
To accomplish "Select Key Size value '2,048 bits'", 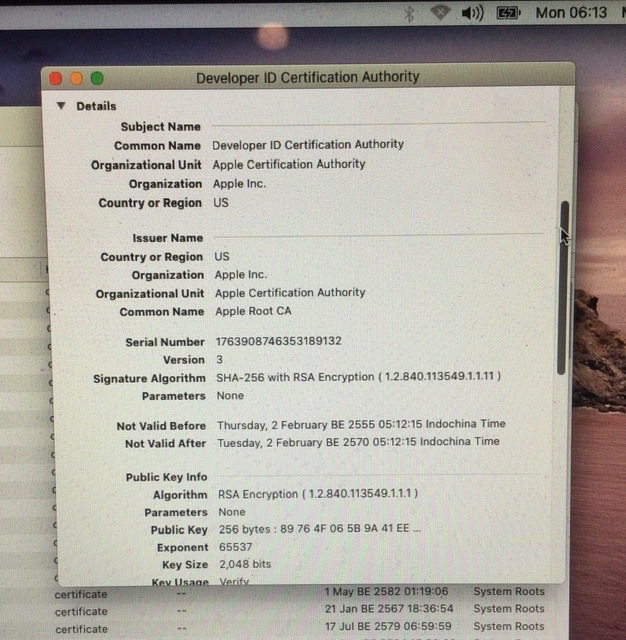I will pos(245,564).
